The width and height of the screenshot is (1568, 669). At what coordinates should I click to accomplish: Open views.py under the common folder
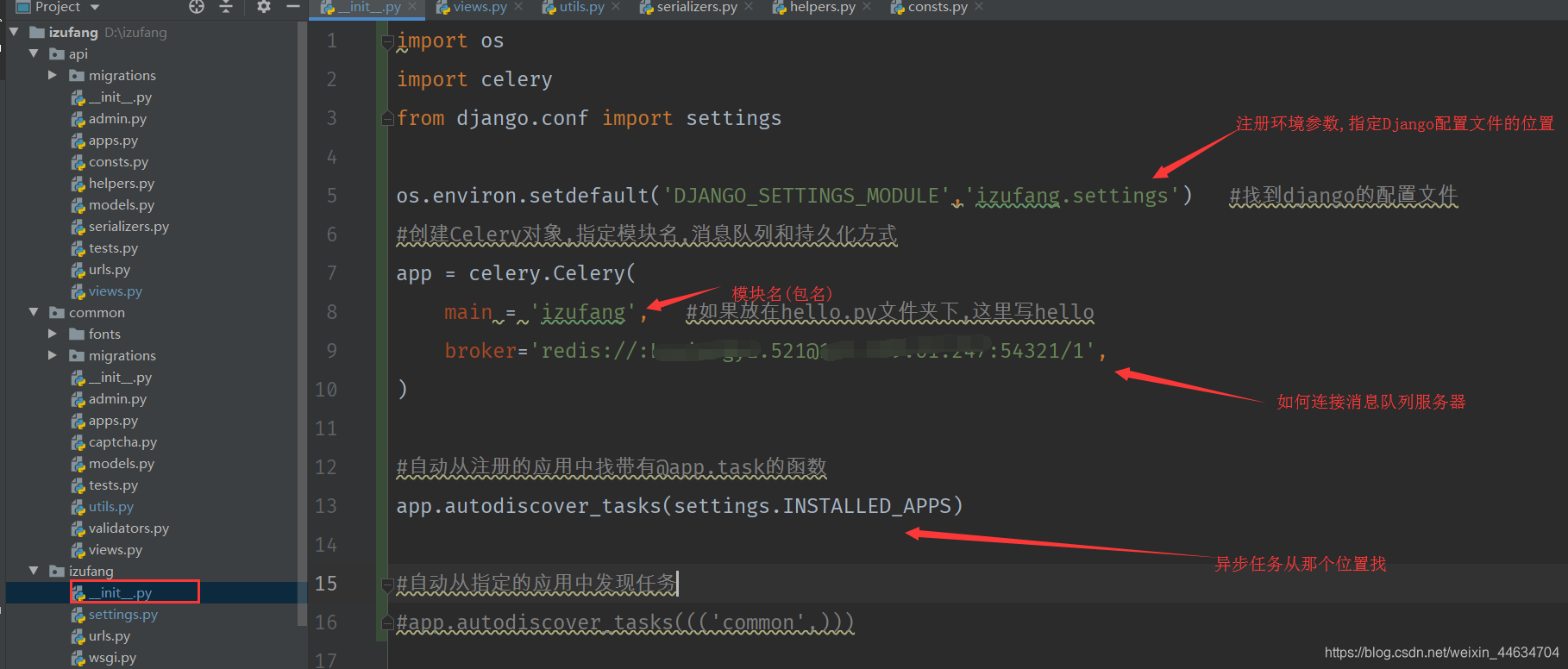[116, 549]
